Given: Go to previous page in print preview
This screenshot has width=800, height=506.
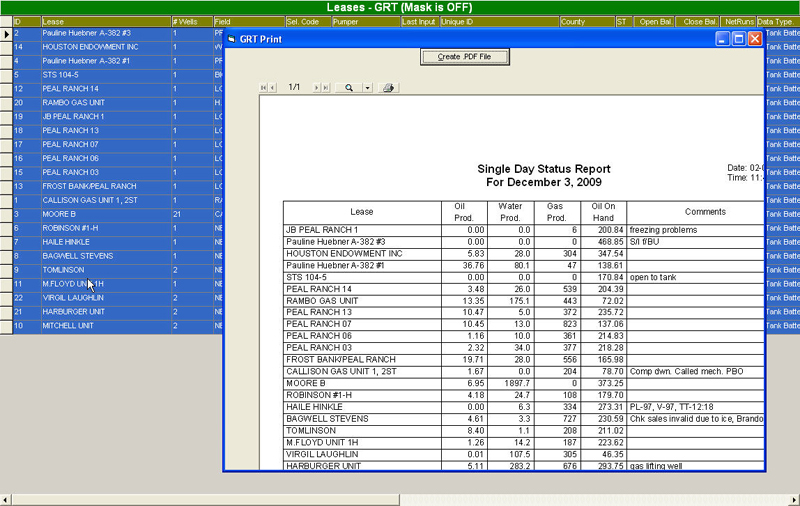Looking at the screenshot, I should pos(272,88).
